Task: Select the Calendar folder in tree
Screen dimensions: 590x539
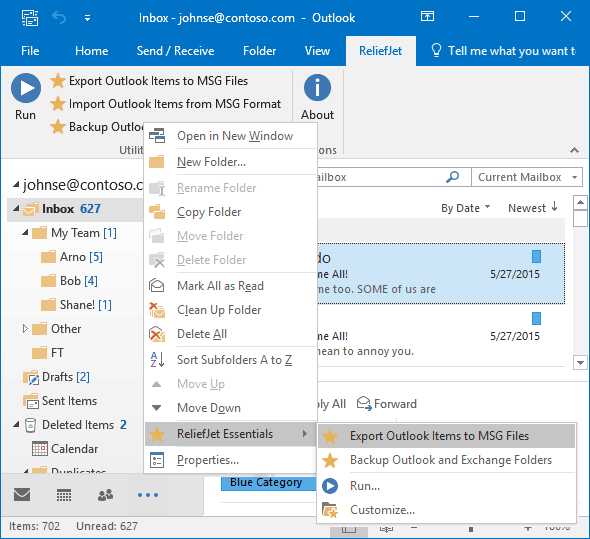Action: (75, 449)
